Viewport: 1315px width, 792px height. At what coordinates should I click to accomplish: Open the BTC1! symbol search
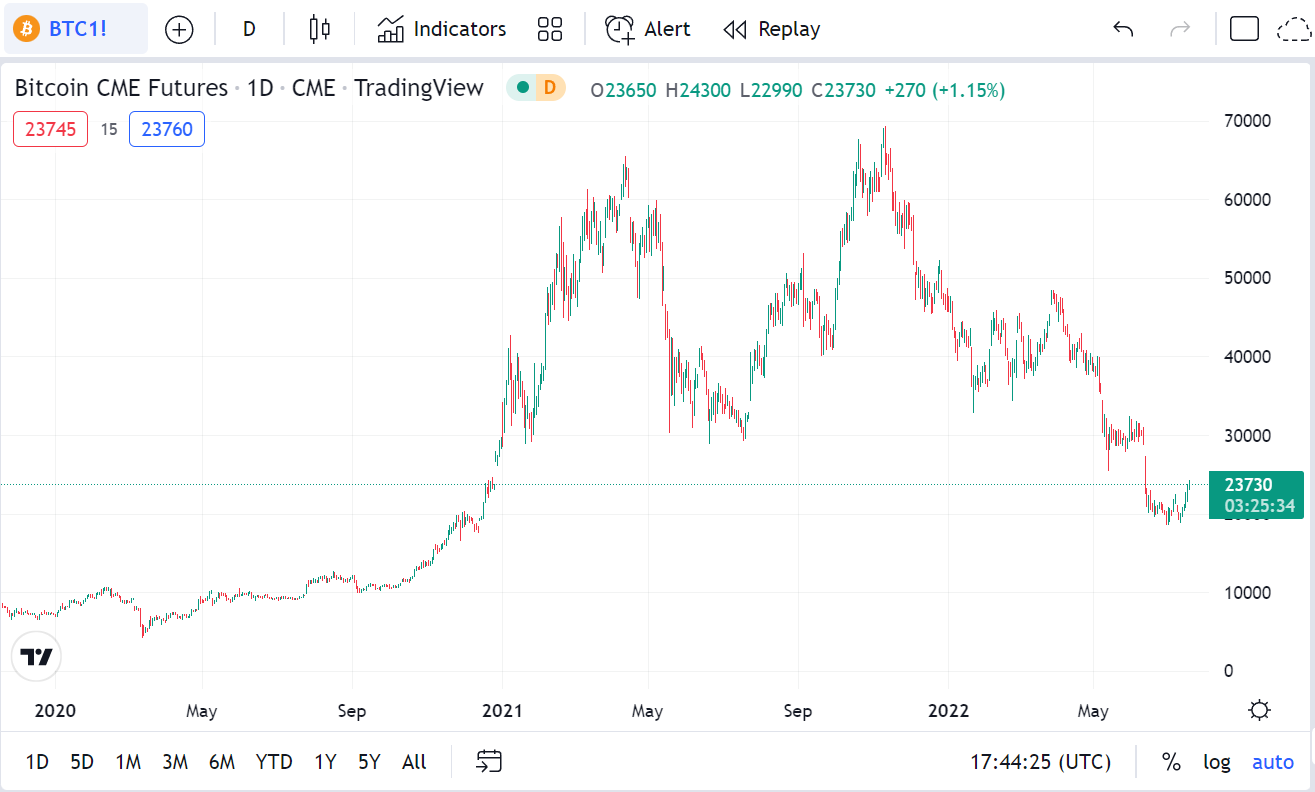pyautogui.click(x=74, y=29)
